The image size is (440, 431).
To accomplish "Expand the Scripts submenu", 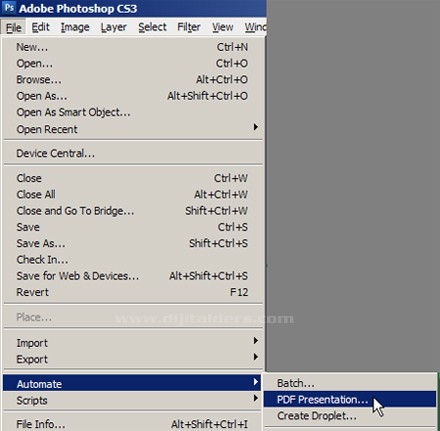I will pyautogui.click(x=133, y=400).
